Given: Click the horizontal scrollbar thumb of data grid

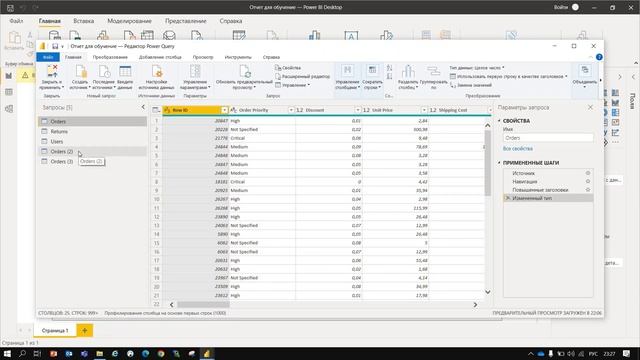Looking at the screenshot, I should [203, 304].
